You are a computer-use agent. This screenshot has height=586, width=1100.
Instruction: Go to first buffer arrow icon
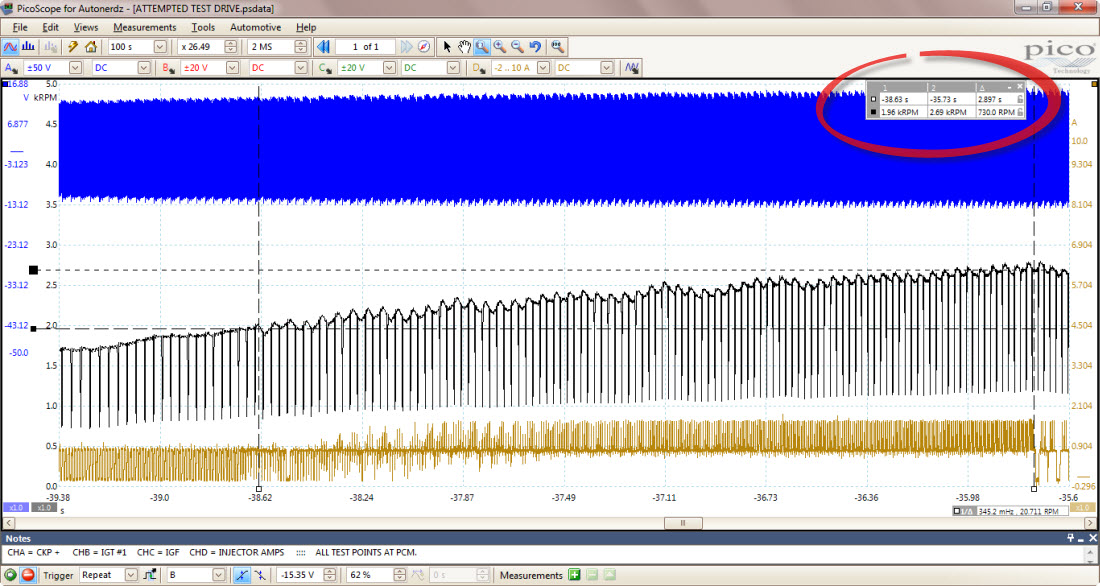click(323, 47)
